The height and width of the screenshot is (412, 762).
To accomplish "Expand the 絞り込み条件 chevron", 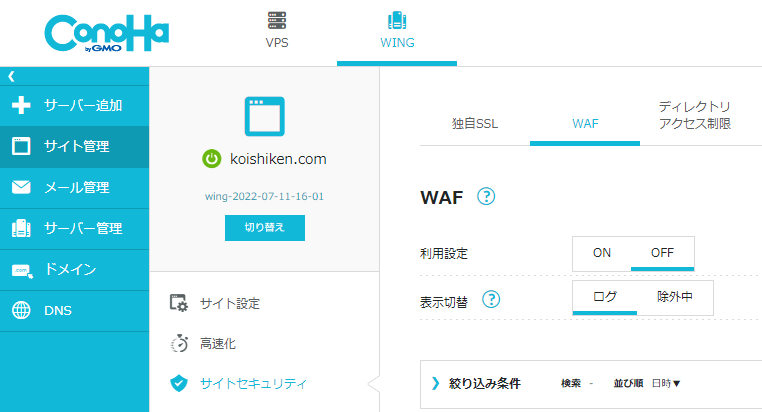I will pos(435,383).
